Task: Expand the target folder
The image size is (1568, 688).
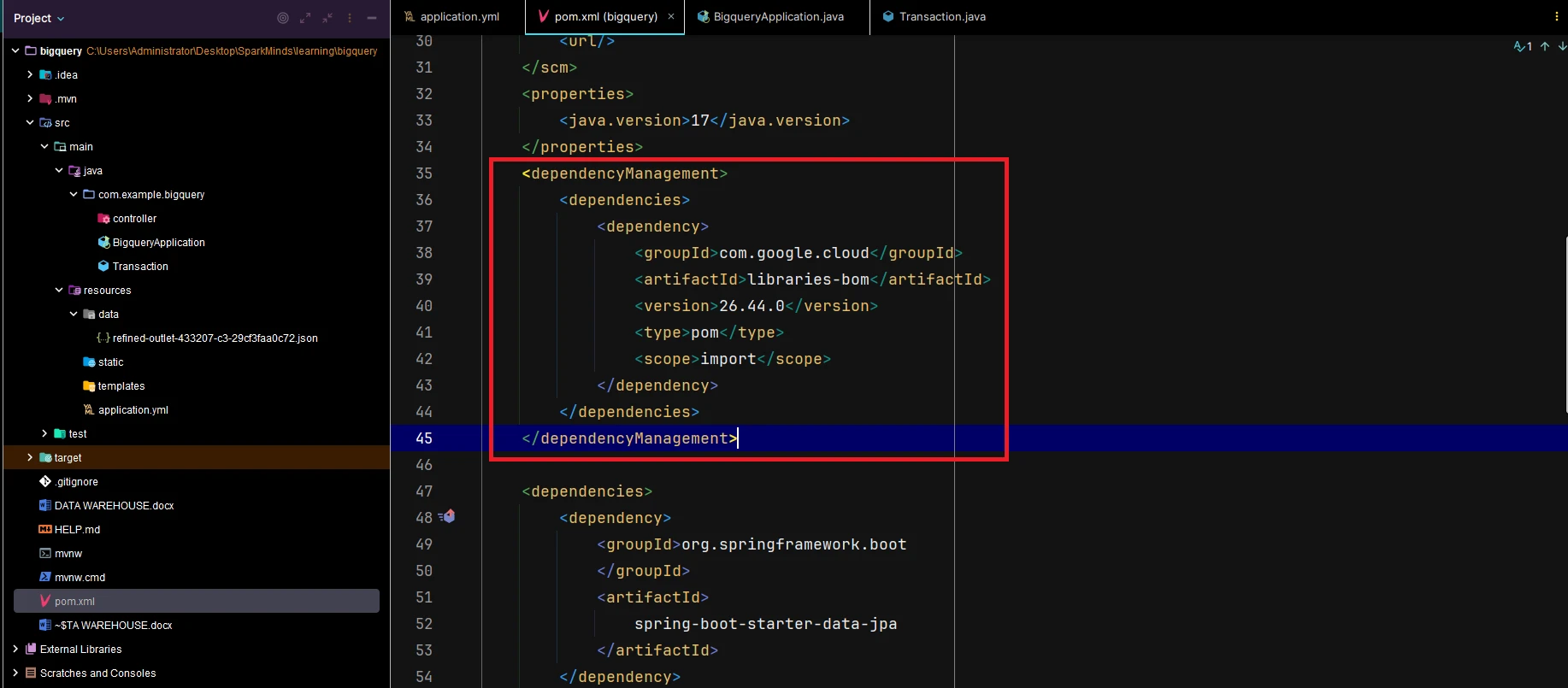Action: [30, 458]
